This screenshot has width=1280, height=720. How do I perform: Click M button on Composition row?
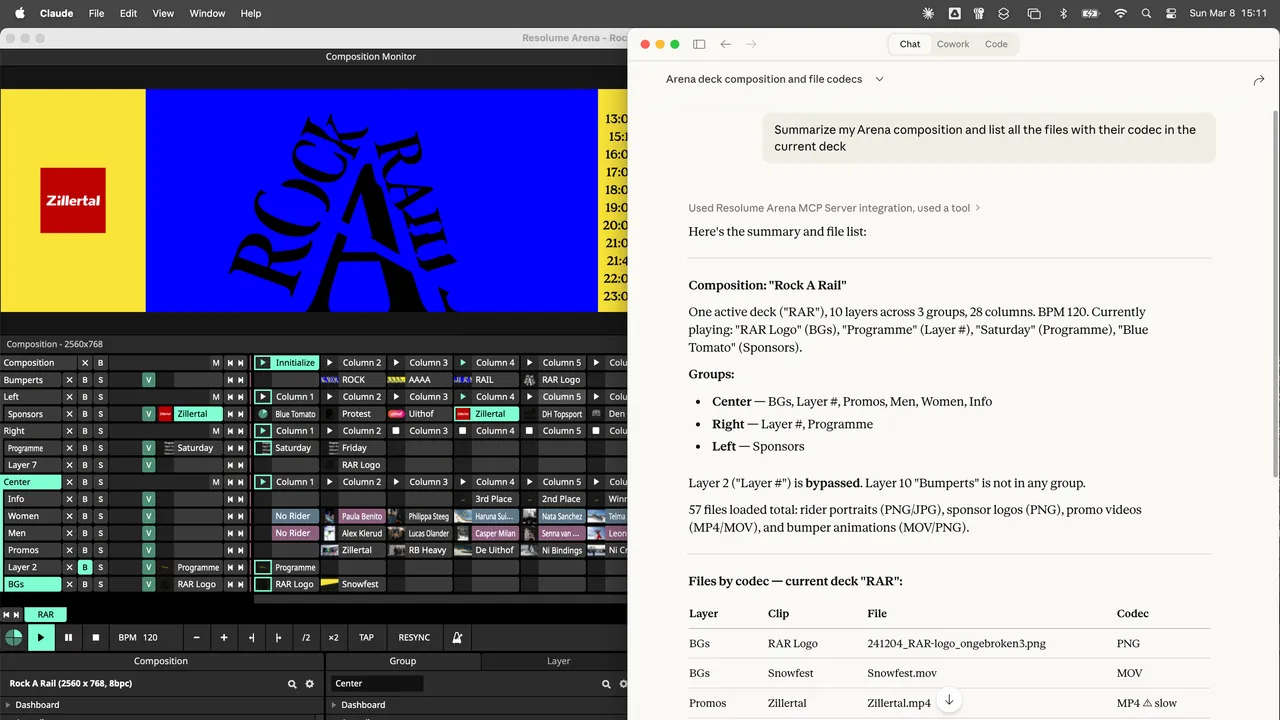point(215,363)
